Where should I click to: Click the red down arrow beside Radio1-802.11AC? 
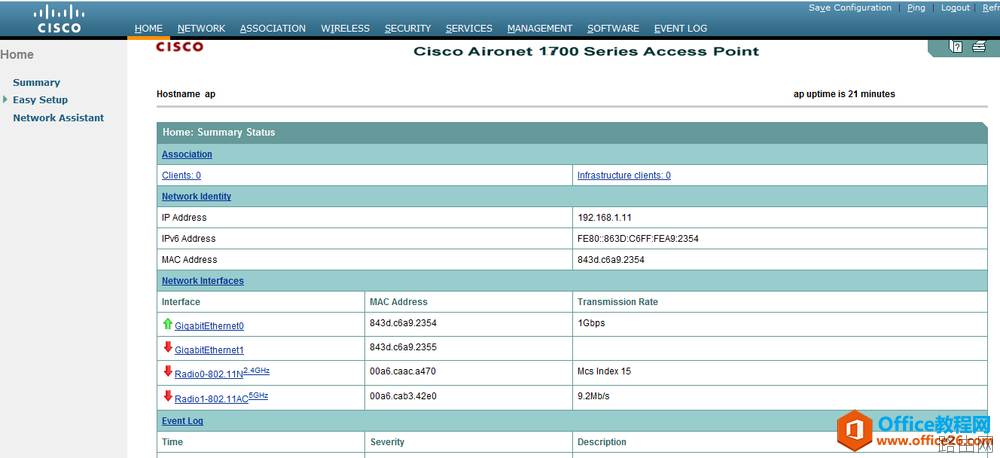(x=168, y=396)
